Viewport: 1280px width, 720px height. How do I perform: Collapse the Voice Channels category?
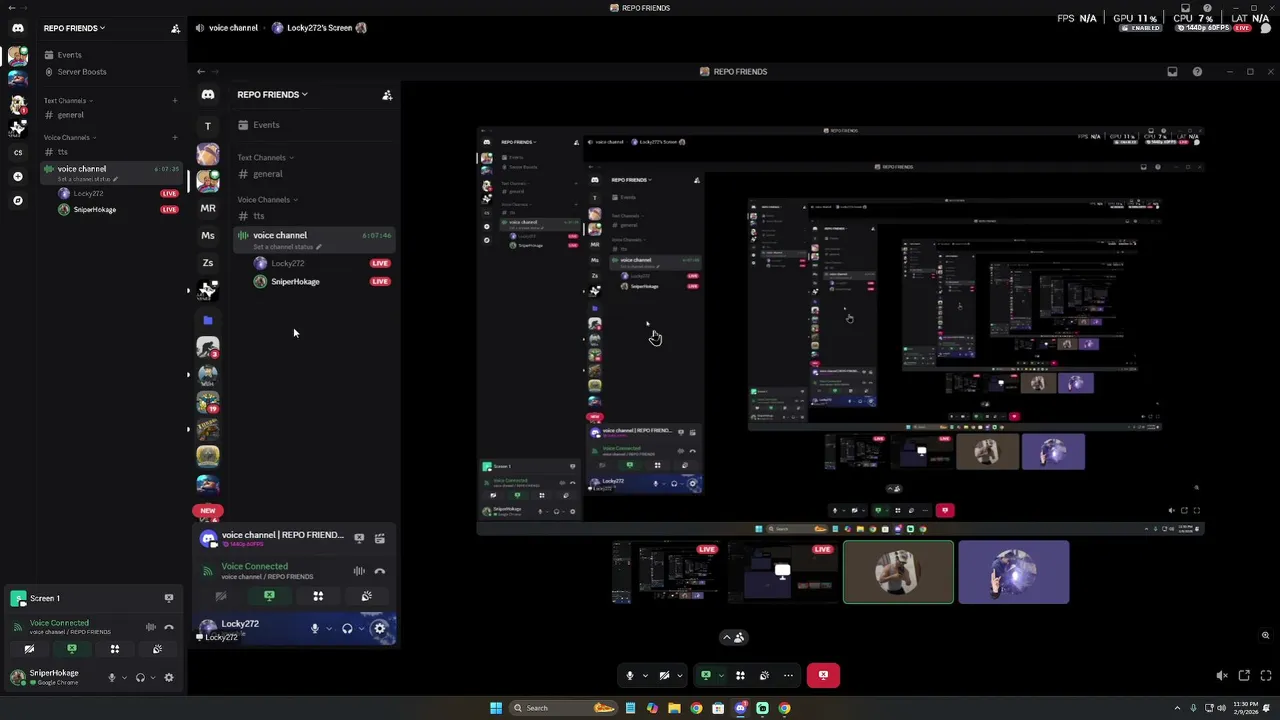click(70, 137)
